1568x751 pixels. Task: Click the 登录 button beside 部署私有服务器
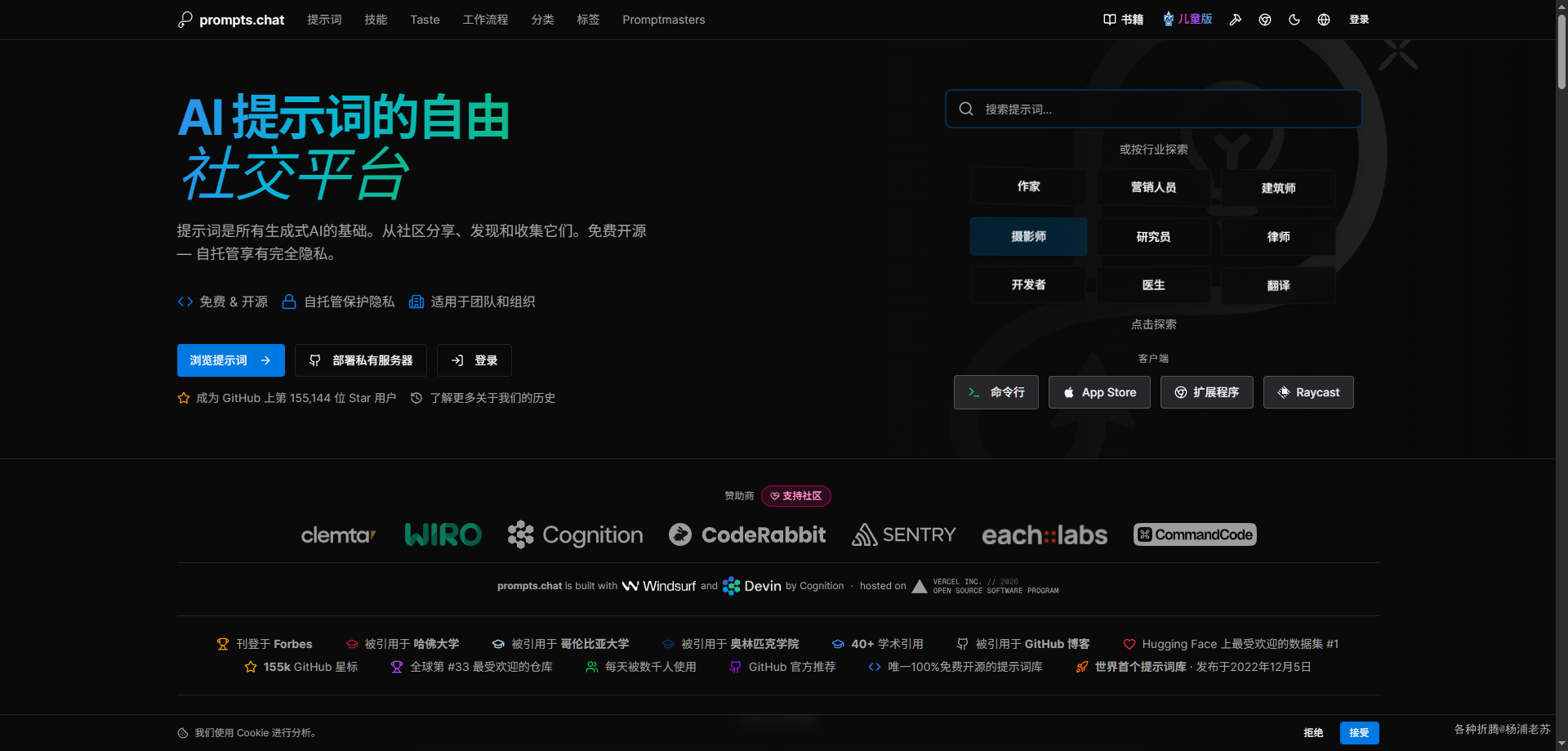pyautogui.click(x=474, y=360)
